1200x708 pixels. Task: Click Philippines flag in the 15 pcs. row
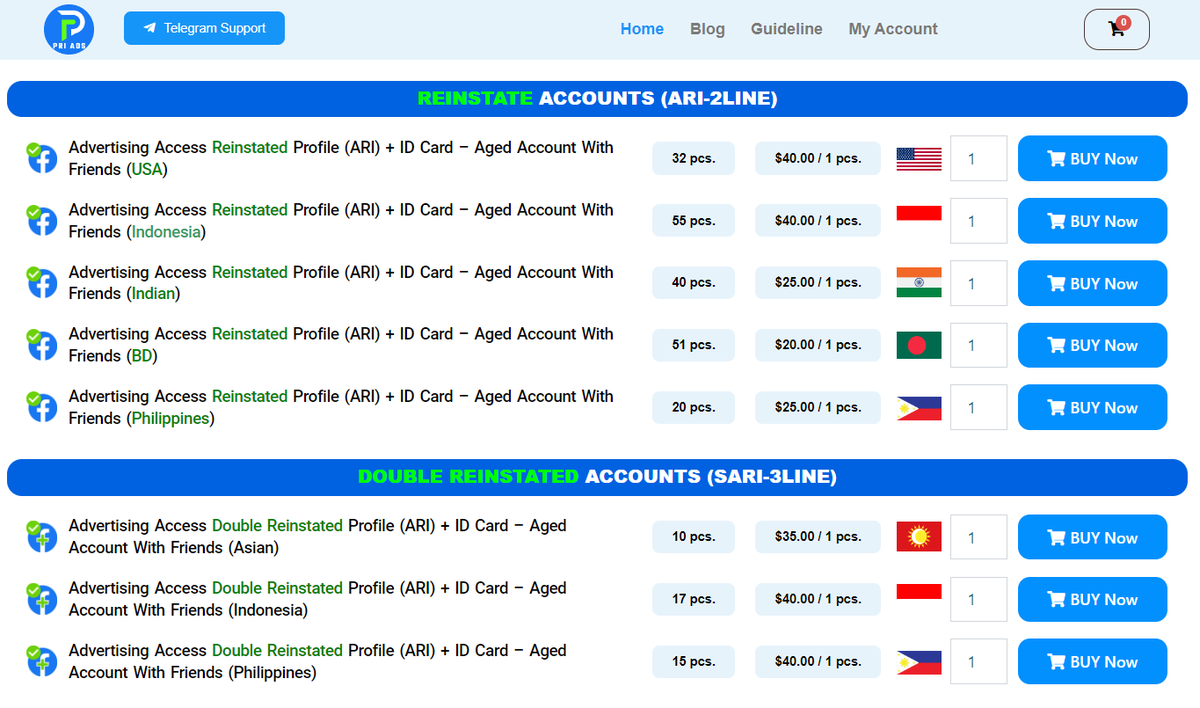(919, 662)
